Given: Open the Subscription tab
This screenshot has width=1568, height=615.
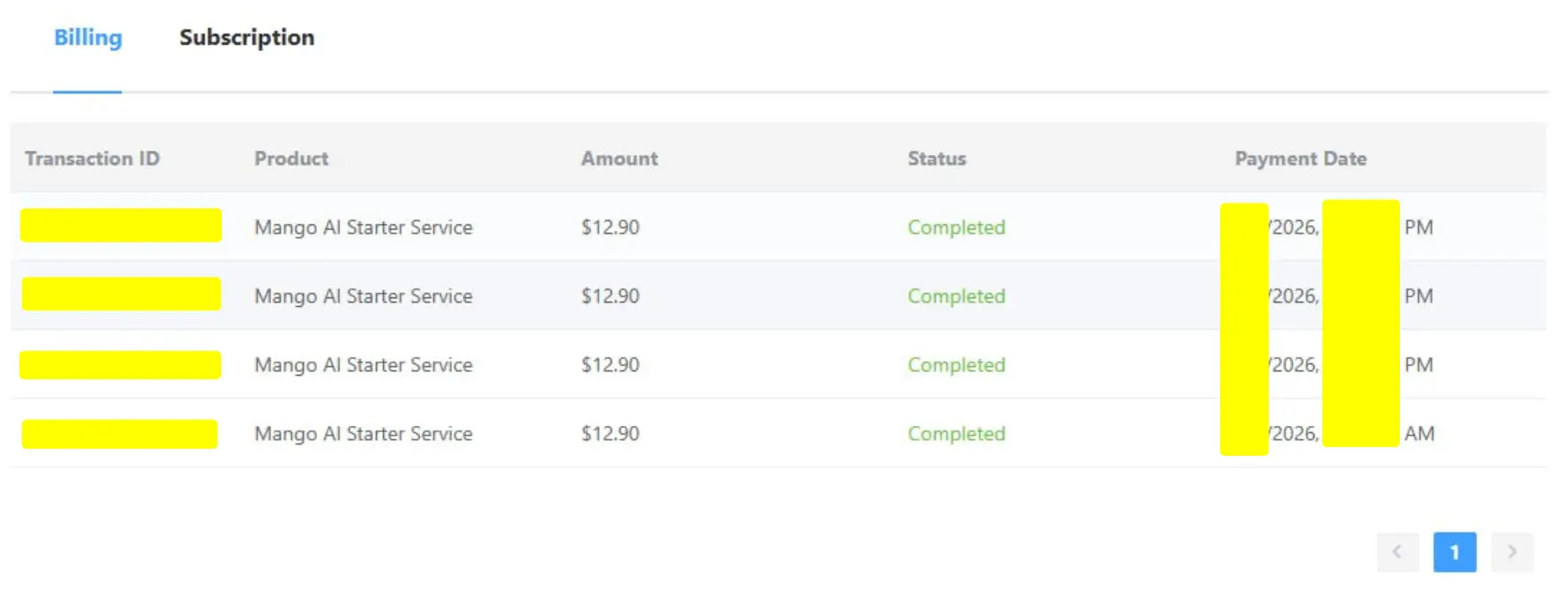Looking at the screenshot, I should pyautogui.click(x=247, y=38).
